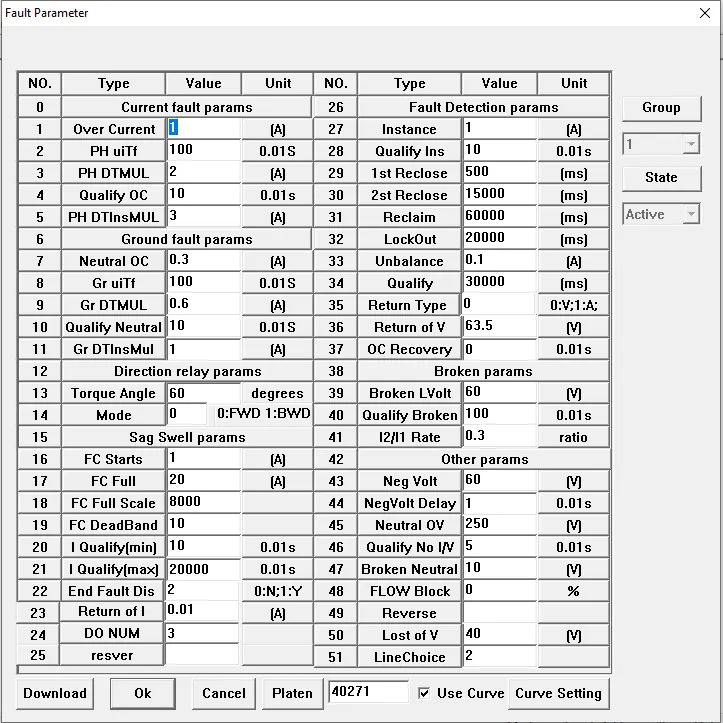
Task: Click the Cancel button
Action: point(224,693)
